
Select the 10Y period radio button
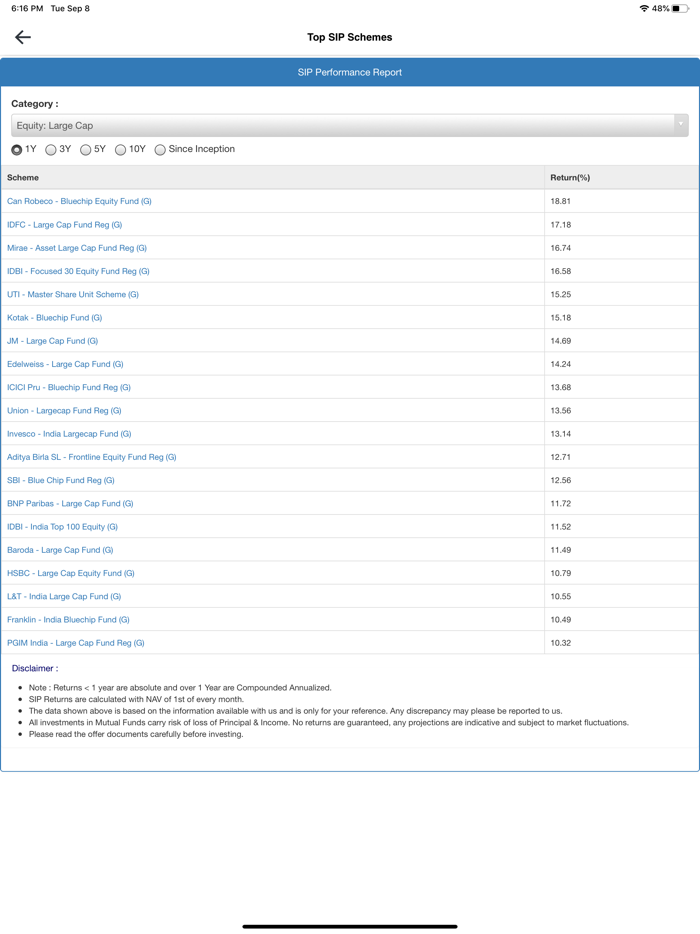(120, 150)
